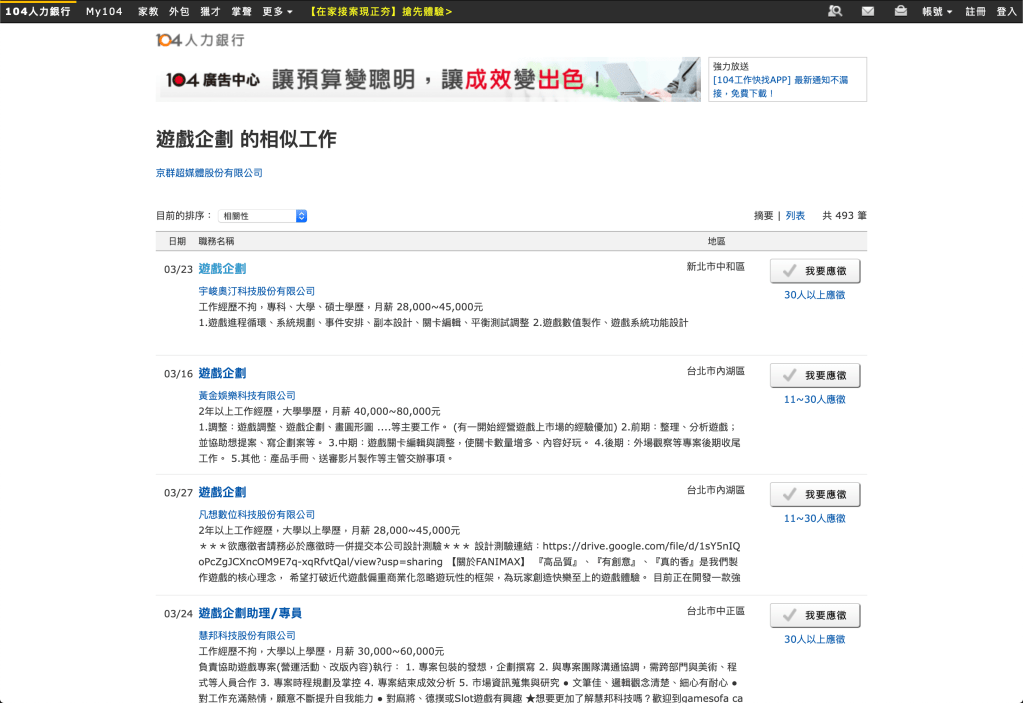The height and width of the screenshot is (703, 1023).
Task: Select 家教 in the top navigation
Action: (148, 11)
